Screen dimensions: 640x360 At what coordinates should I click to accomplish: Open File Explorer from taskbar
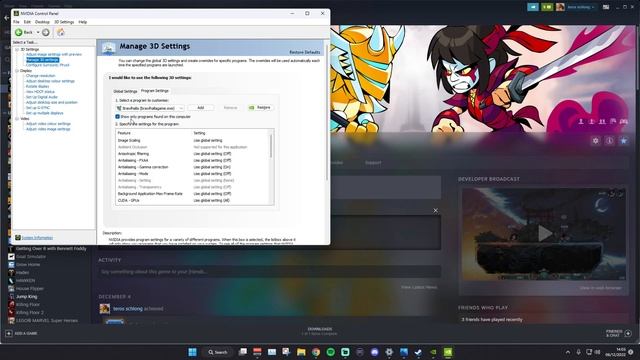[x=301, y=352]
